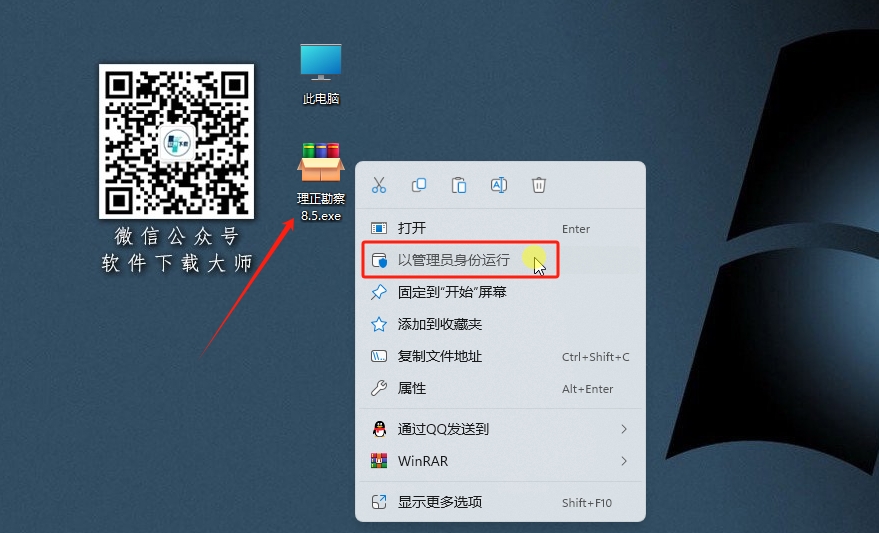
Task: Choose 复制文件地址 menu entry
Action: point(500,356)
